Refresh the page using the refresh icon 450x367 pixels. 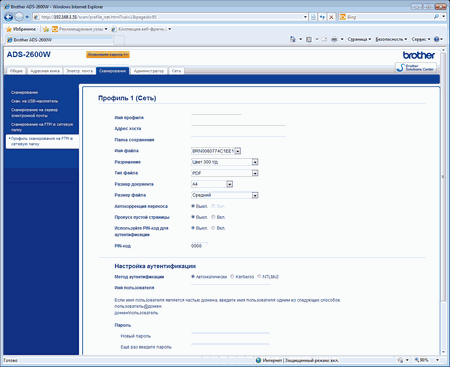pyautogui.click(x=322, y=17)
